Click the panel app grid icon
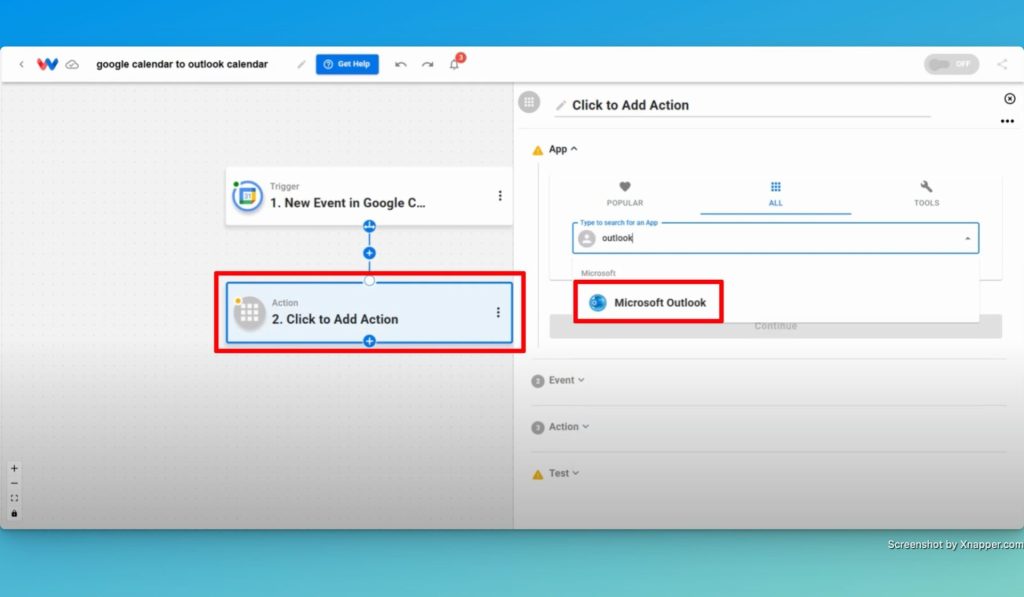 [x=529, y=102]
